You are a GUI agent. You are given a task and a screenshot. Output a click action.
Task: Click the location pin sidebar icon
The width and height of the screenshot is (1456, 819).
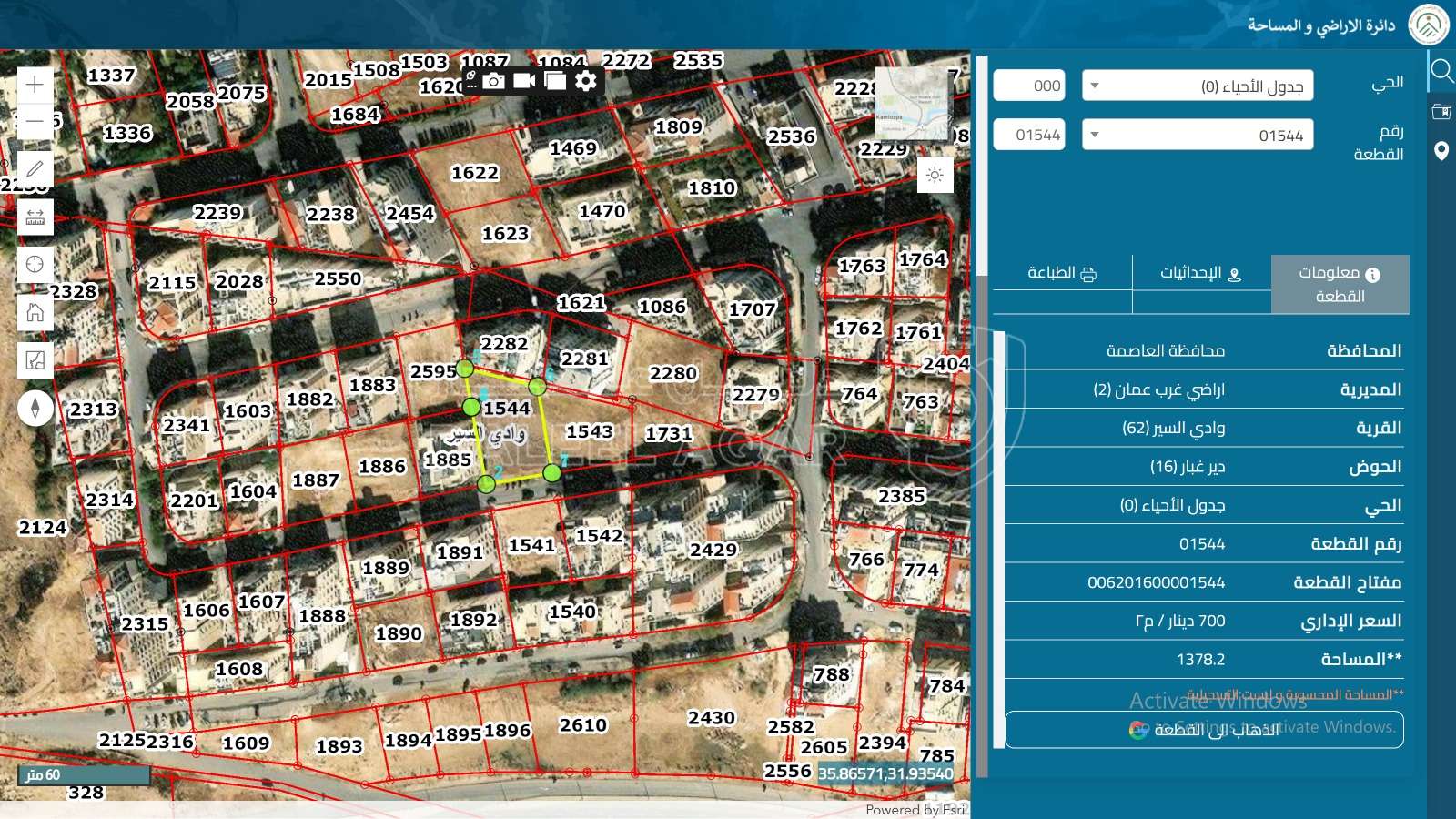[1441, 151]
